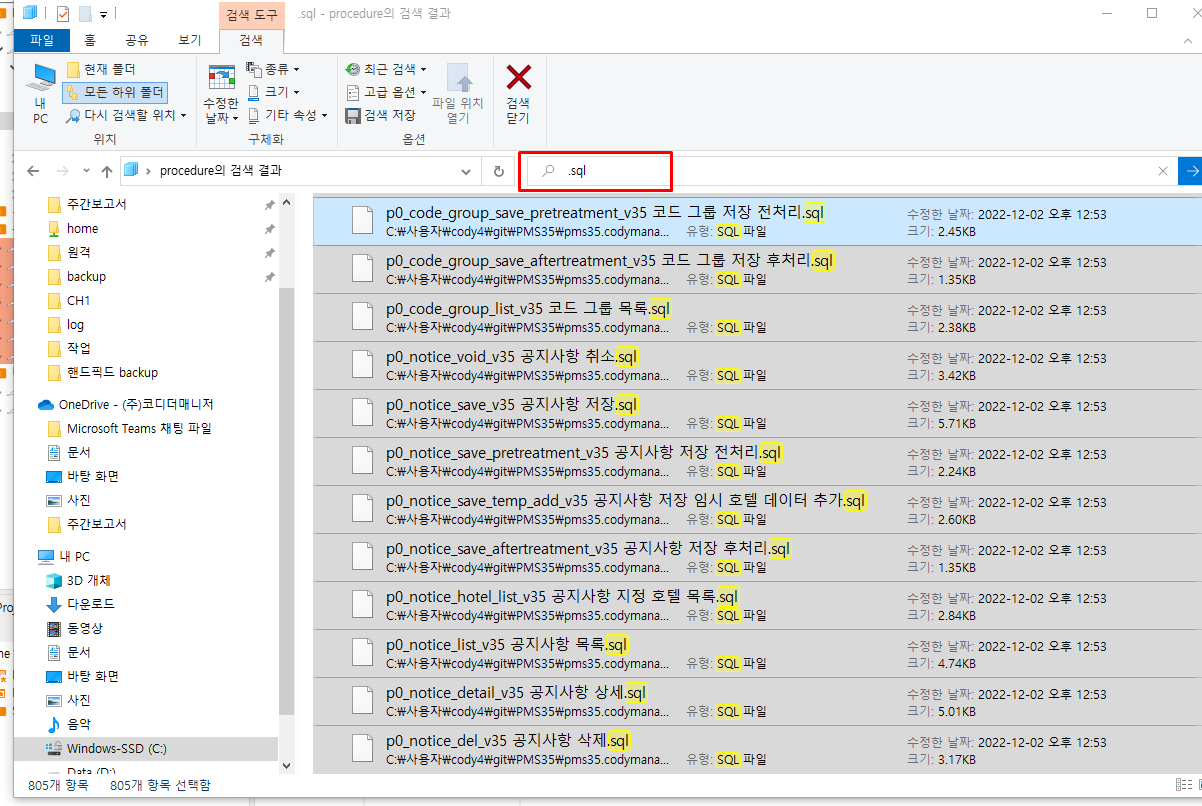This screenshot has width=1202, height=806.
Task: Open 다시 검색할 위치 dropdown
Action: click(x=126, y=115)
